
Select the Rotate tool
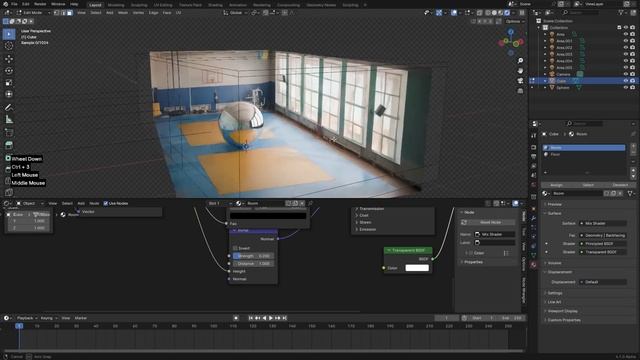click(x=9, y=71)
